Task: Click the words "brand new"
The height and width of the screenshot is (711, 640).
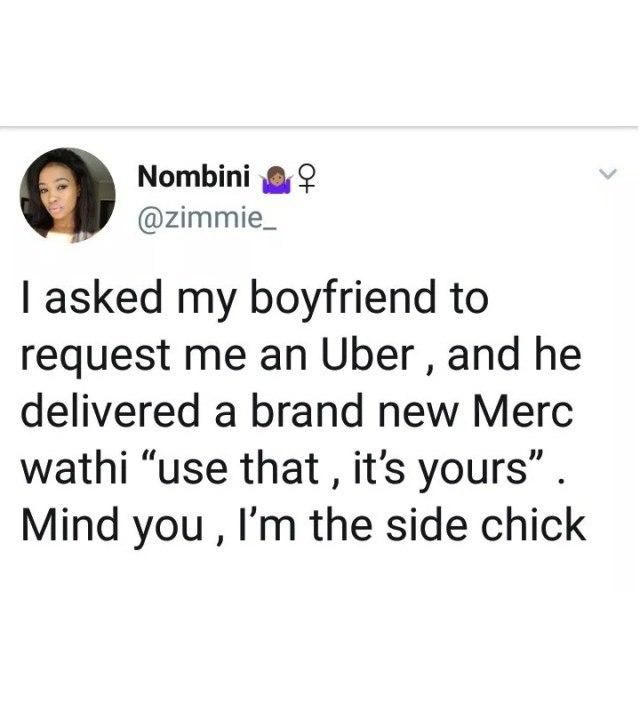Action: click(x=354, y=412)
